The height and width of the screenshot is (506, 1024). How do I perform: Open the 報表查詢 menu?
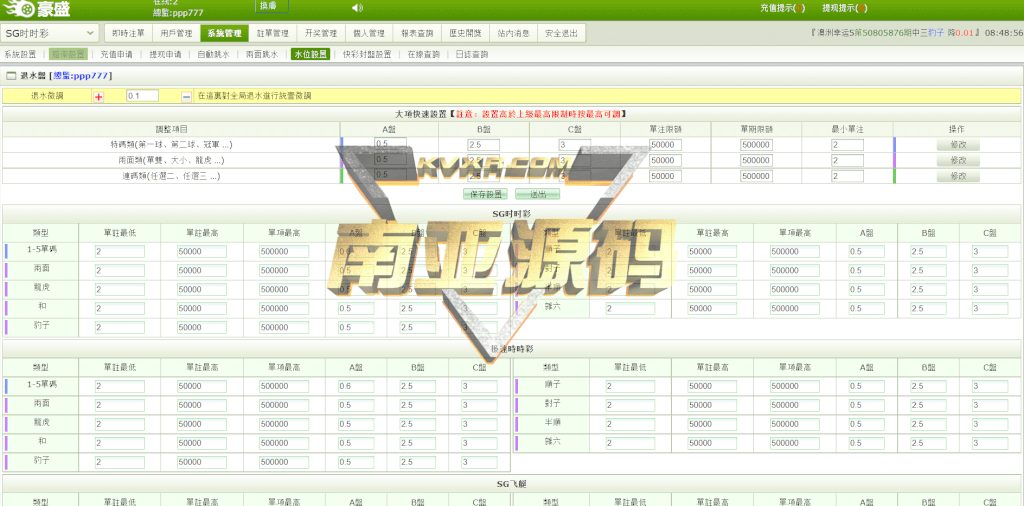tap(417, 33)
